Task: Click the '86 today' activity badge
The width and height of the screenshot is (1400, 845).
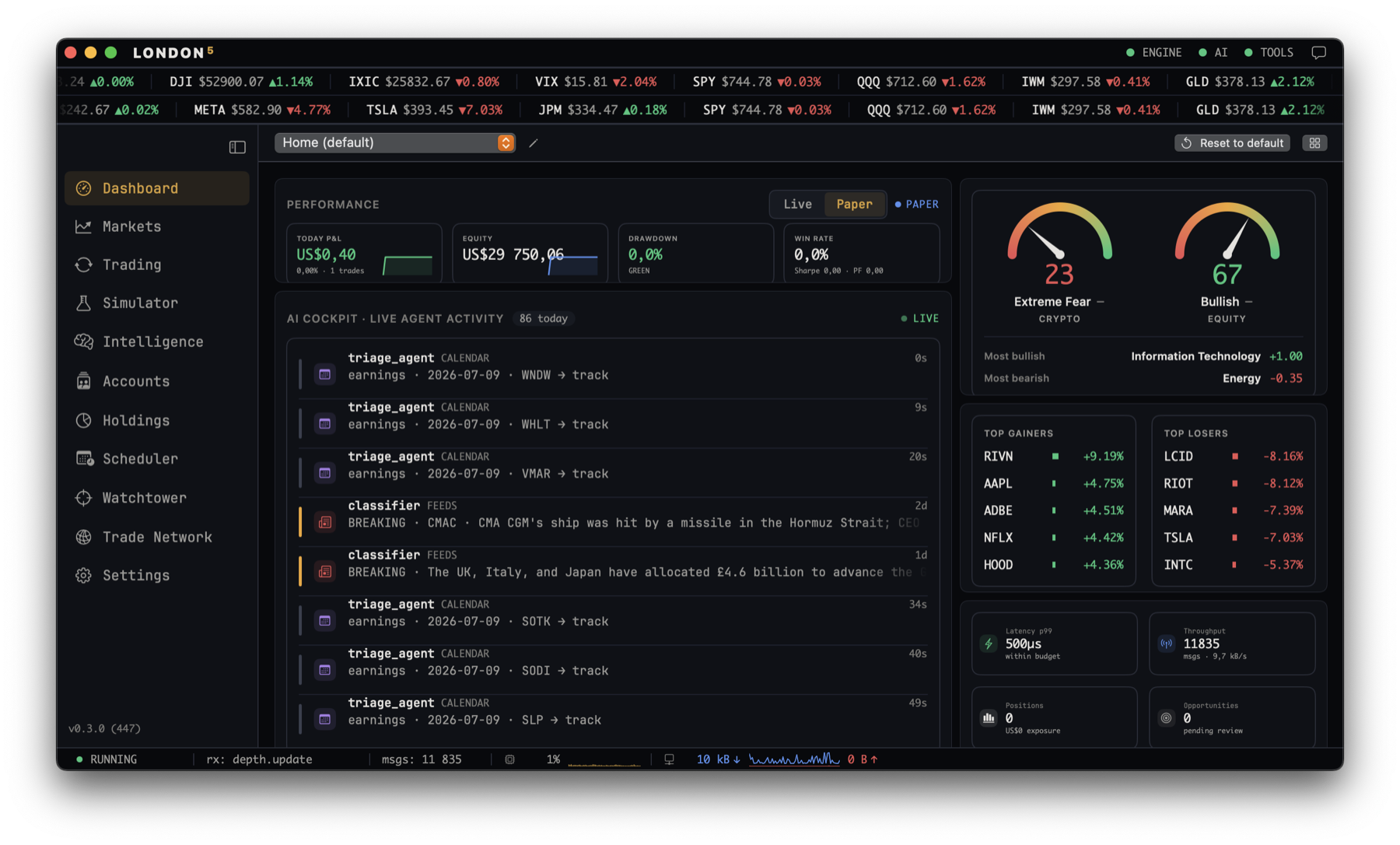Action: (543, 318)
